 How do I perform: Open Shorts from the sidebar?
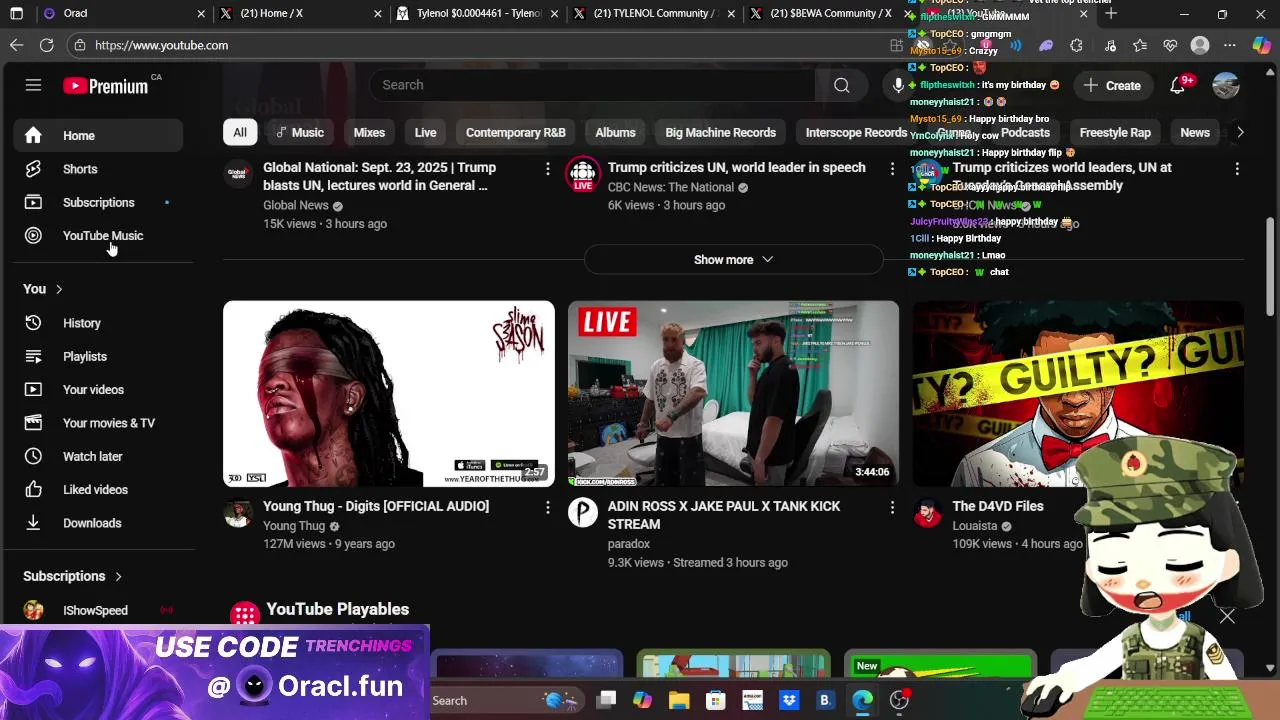[x=98, y=169]
